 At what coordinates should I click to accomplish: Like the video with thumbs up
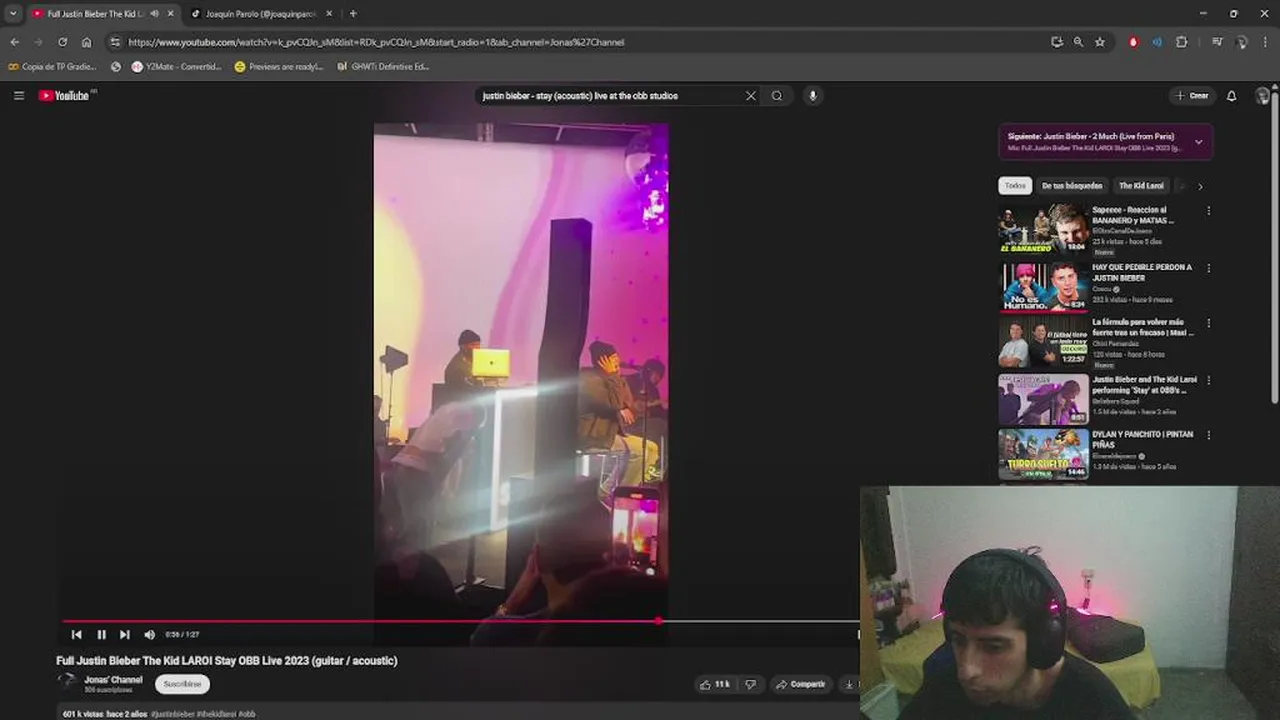click(x=717, y=684)
